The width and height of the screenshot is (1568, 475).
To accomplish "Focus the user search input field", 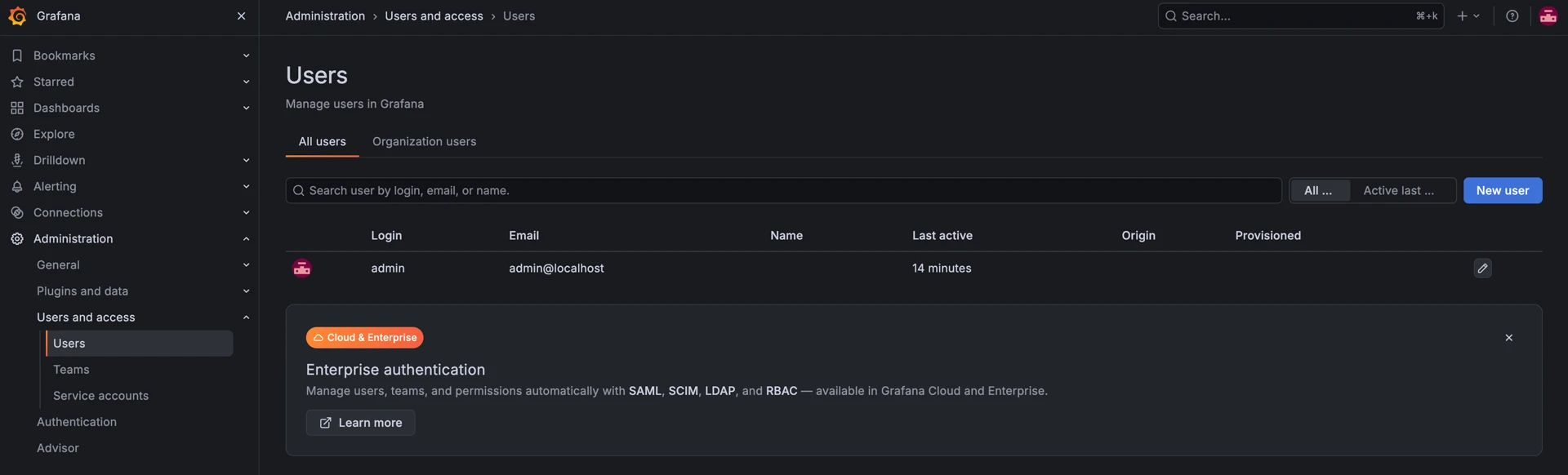I will pos(783,190).
